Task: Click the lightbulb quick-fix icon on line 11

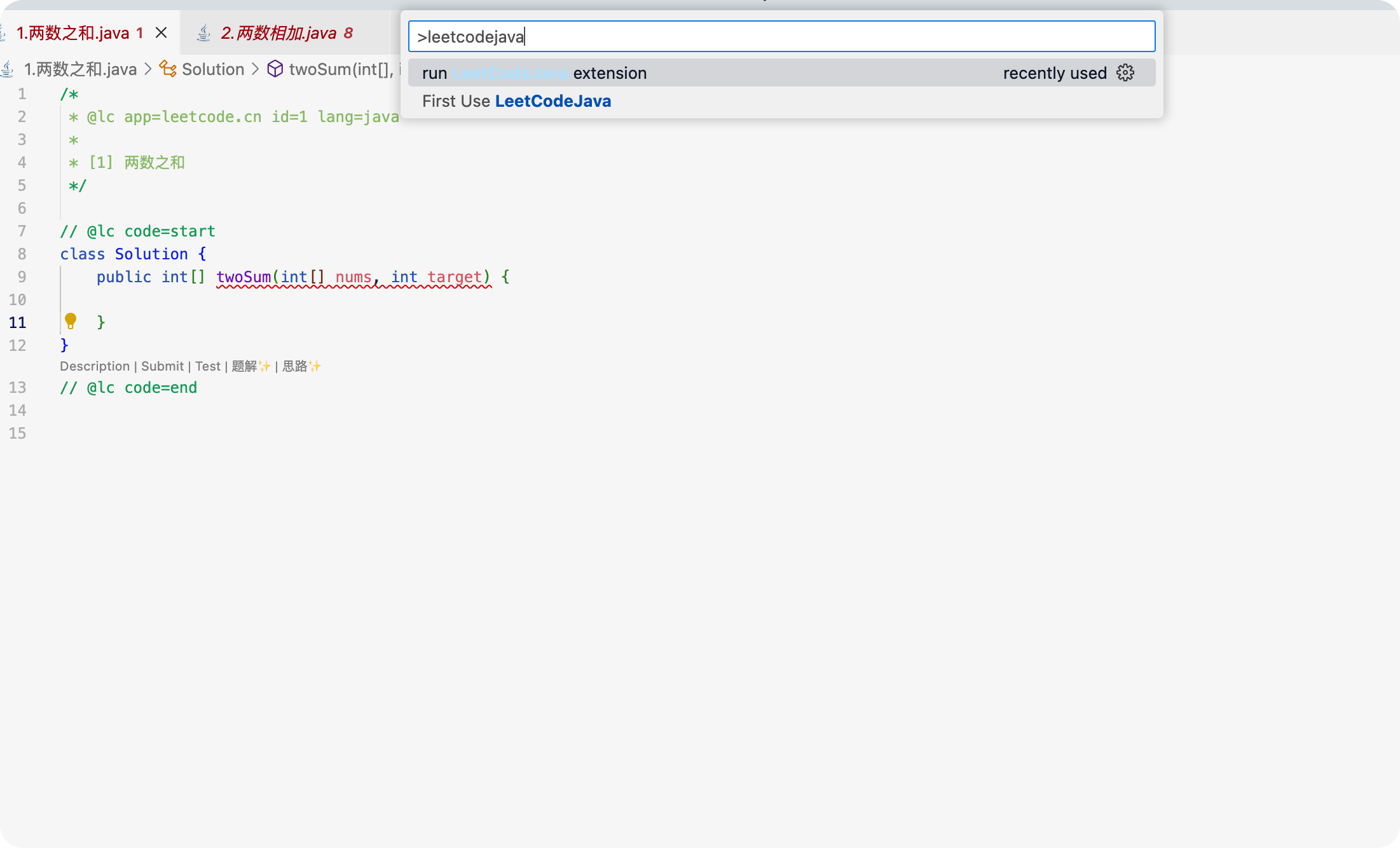Action: (71, 321)
